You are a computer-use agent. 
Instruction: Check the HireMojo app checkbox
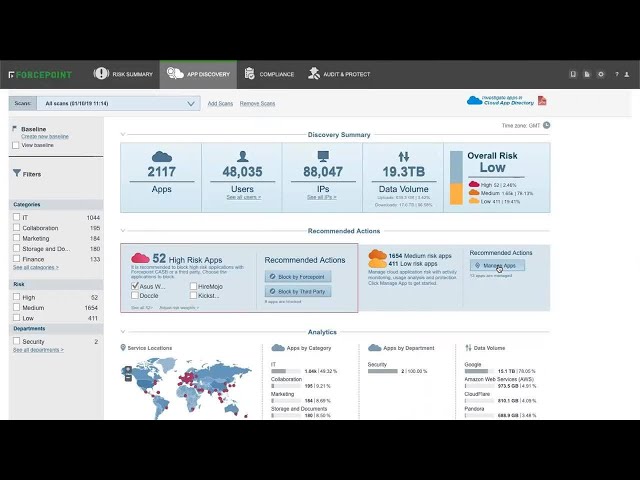pos(193,286)
